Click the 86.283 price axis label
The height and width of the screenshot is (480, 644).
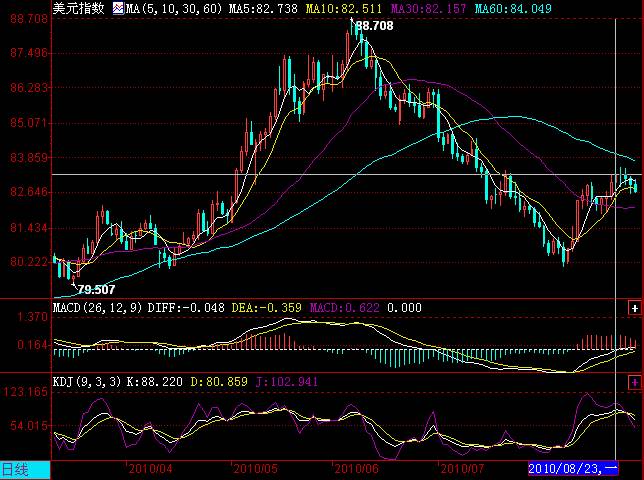(x=29, y=87)
